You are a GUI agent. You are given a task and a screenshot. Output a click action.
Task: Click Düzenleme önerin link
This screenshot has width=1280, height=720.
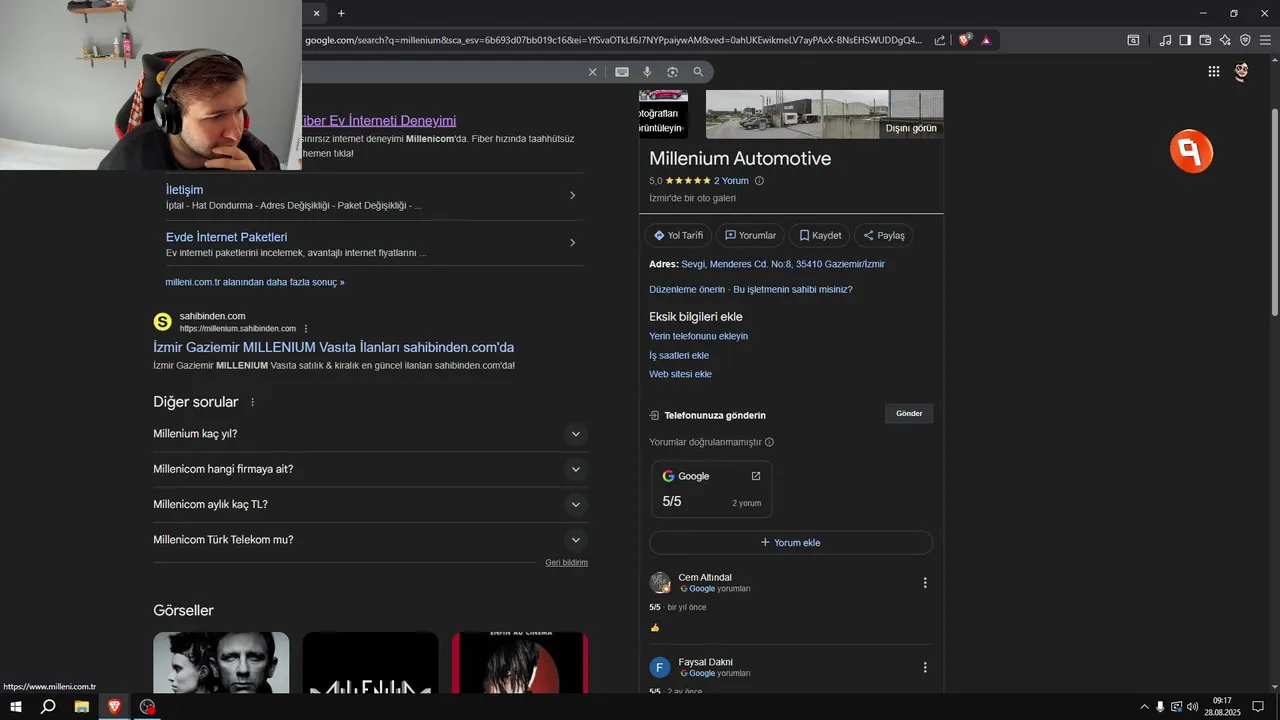tap(687, 290)
